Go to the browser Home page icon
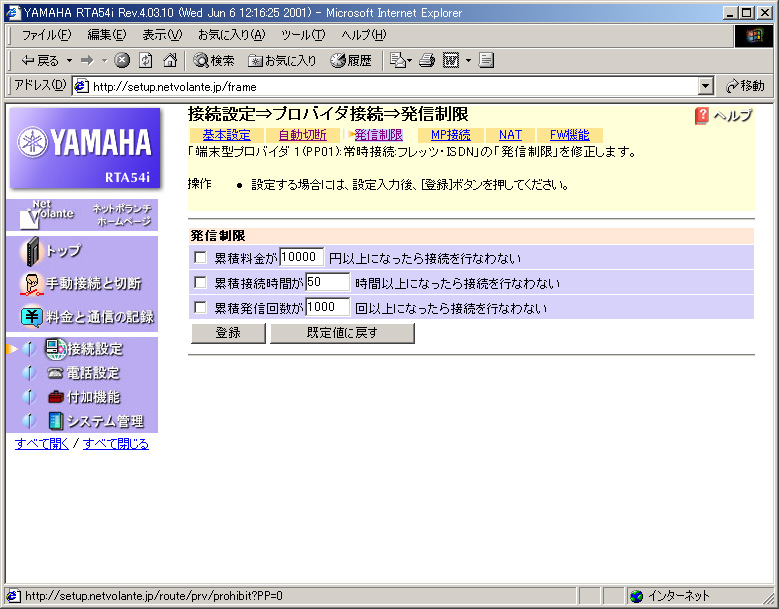The image size is (779, 609). click(170, 60)
